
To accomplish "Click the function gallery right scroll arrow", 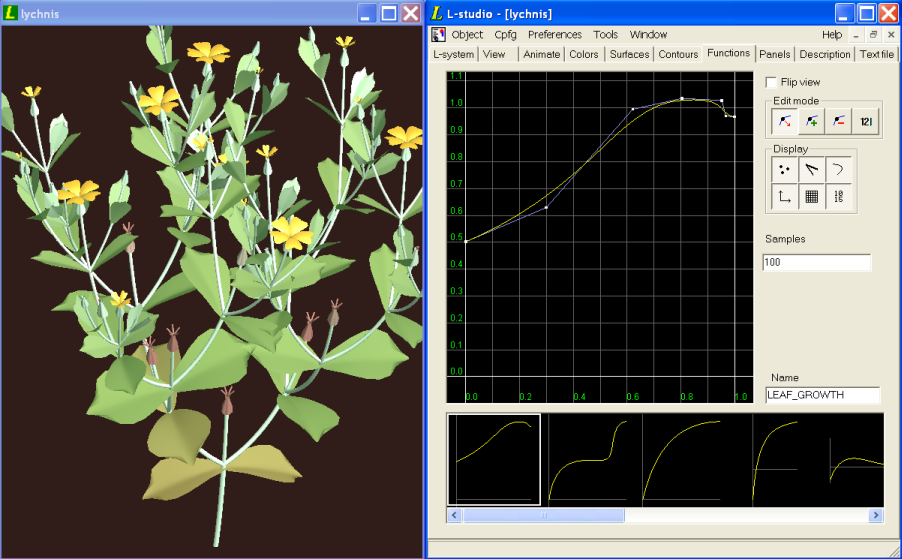I will click(x=876, y=515).
